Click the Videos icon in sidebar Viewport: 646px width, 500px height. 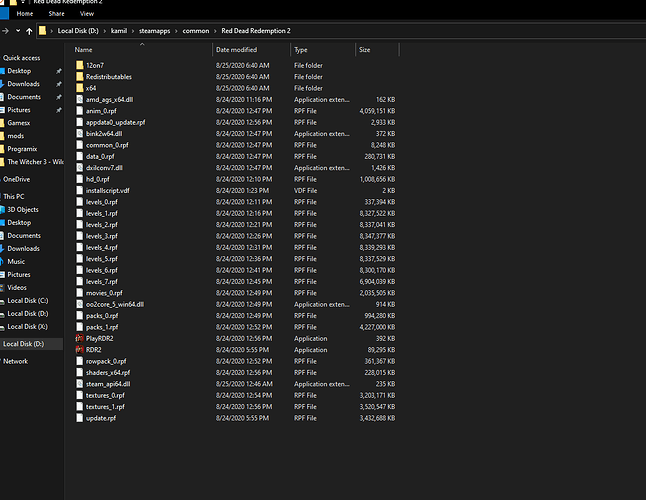coord(2,287)
